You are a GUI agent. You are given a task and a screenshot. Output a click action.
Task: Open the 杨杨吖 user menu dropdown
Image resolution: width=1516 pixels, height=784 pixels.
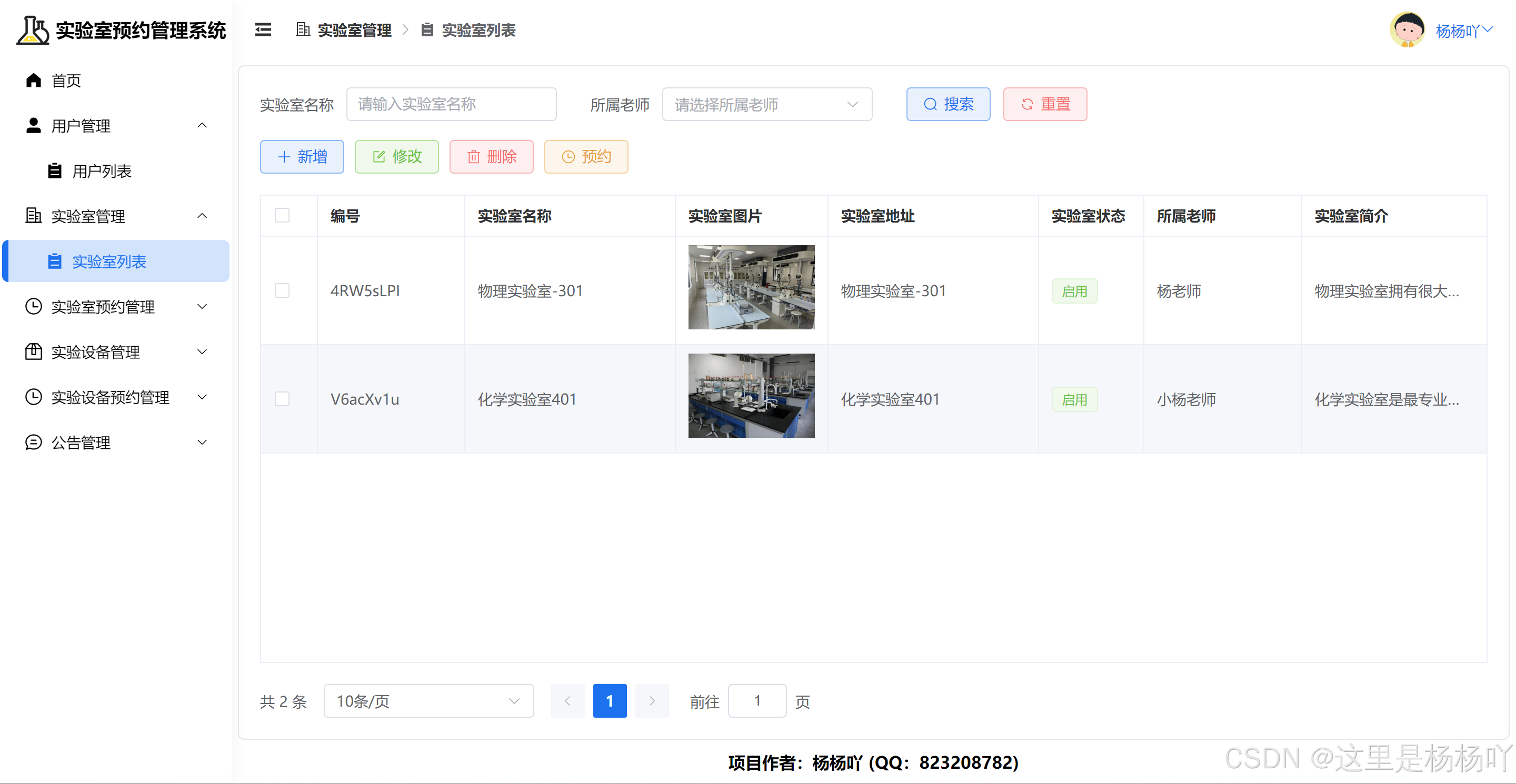[1464, 31]
